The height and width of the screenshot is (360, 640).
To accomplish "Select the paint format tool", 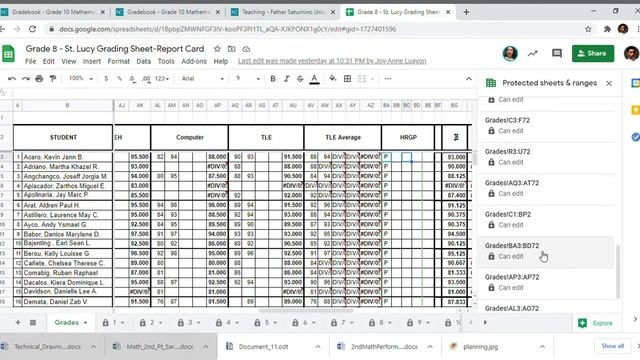I will coord(53,78).
